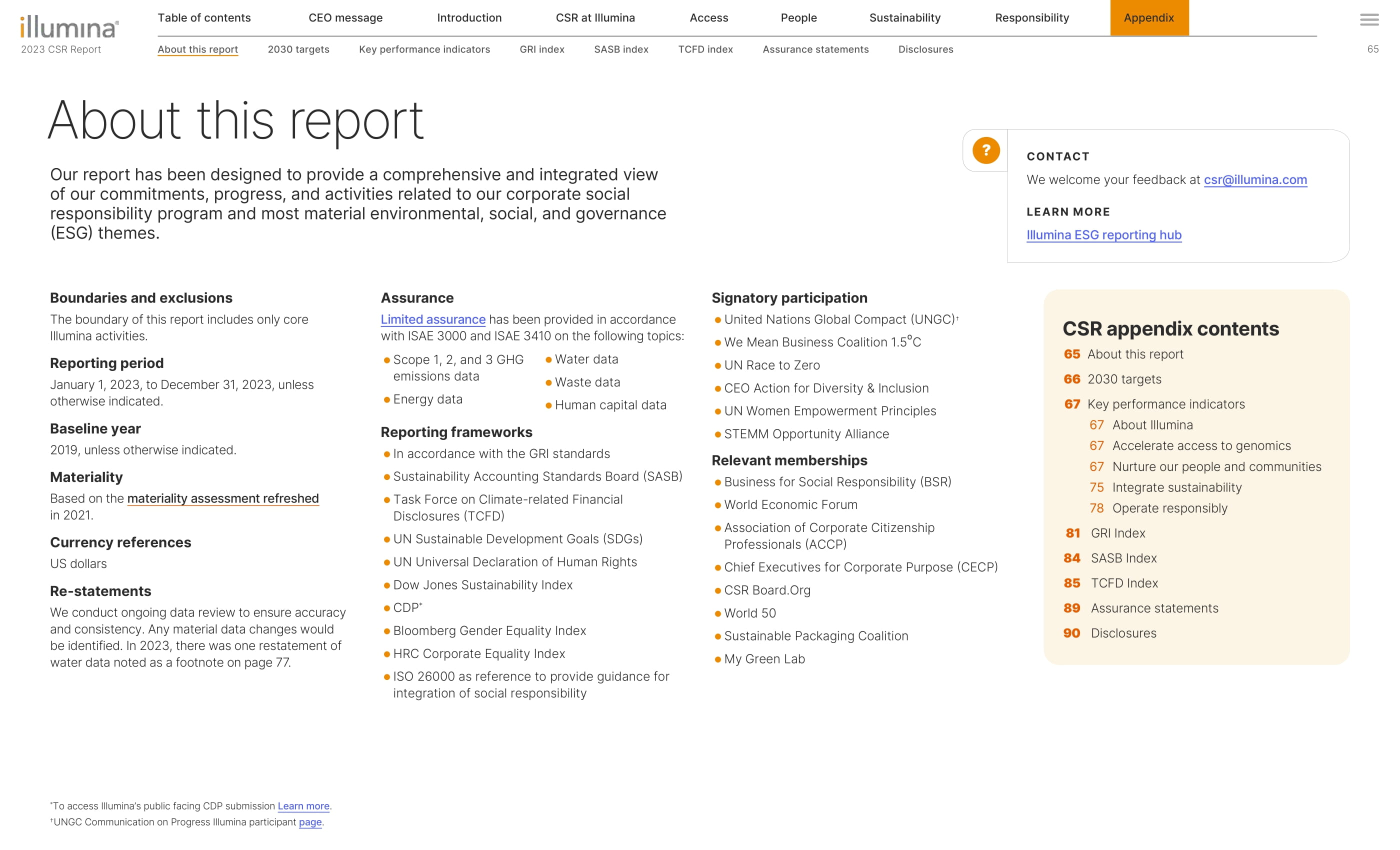Open the Key performance indicators sub-tab

pyautogui.click(x=424, y=49)
